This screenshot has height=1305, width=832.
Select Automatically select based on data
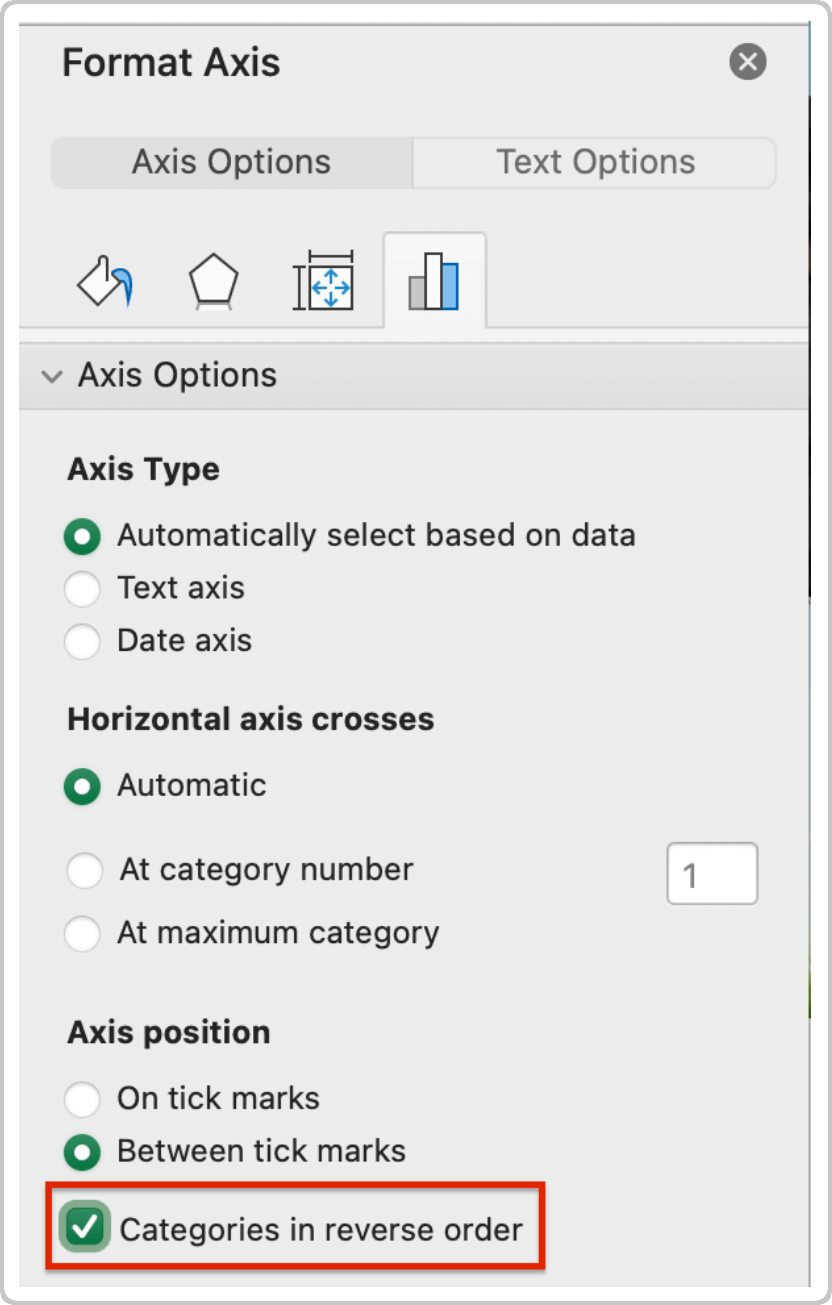click(x=82, y=536)
